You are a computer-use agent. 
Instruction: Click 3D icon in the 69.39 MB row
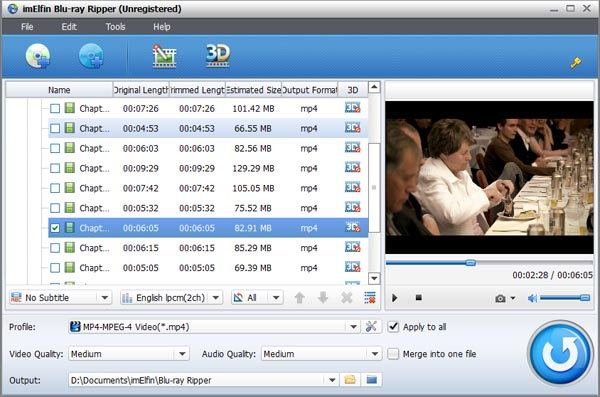coord(352,267)
